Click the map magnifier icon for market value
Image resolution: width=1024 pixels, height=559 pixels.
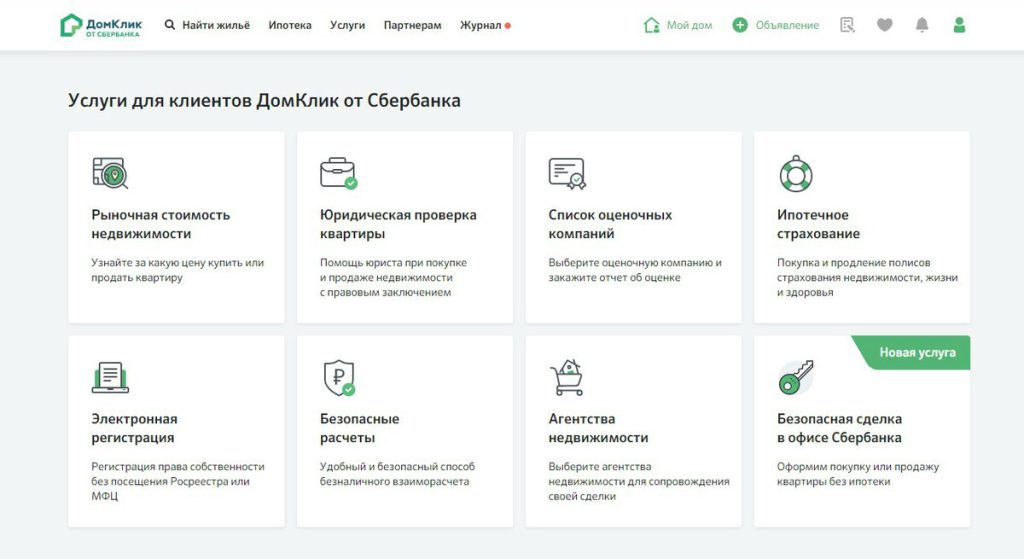tap(110, 173)
